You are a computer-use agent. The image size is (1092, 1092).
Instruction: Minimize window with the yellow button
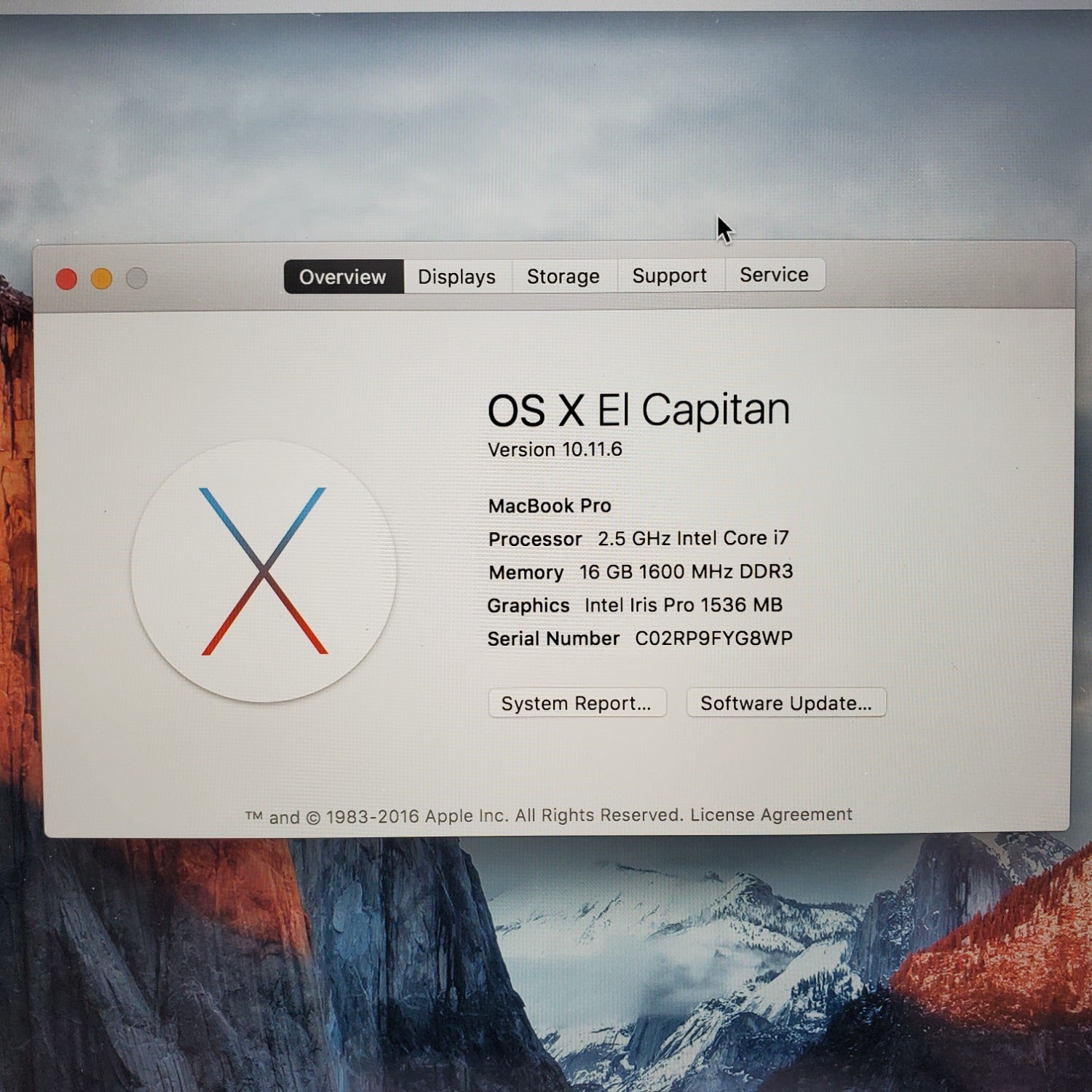[101, 279]
